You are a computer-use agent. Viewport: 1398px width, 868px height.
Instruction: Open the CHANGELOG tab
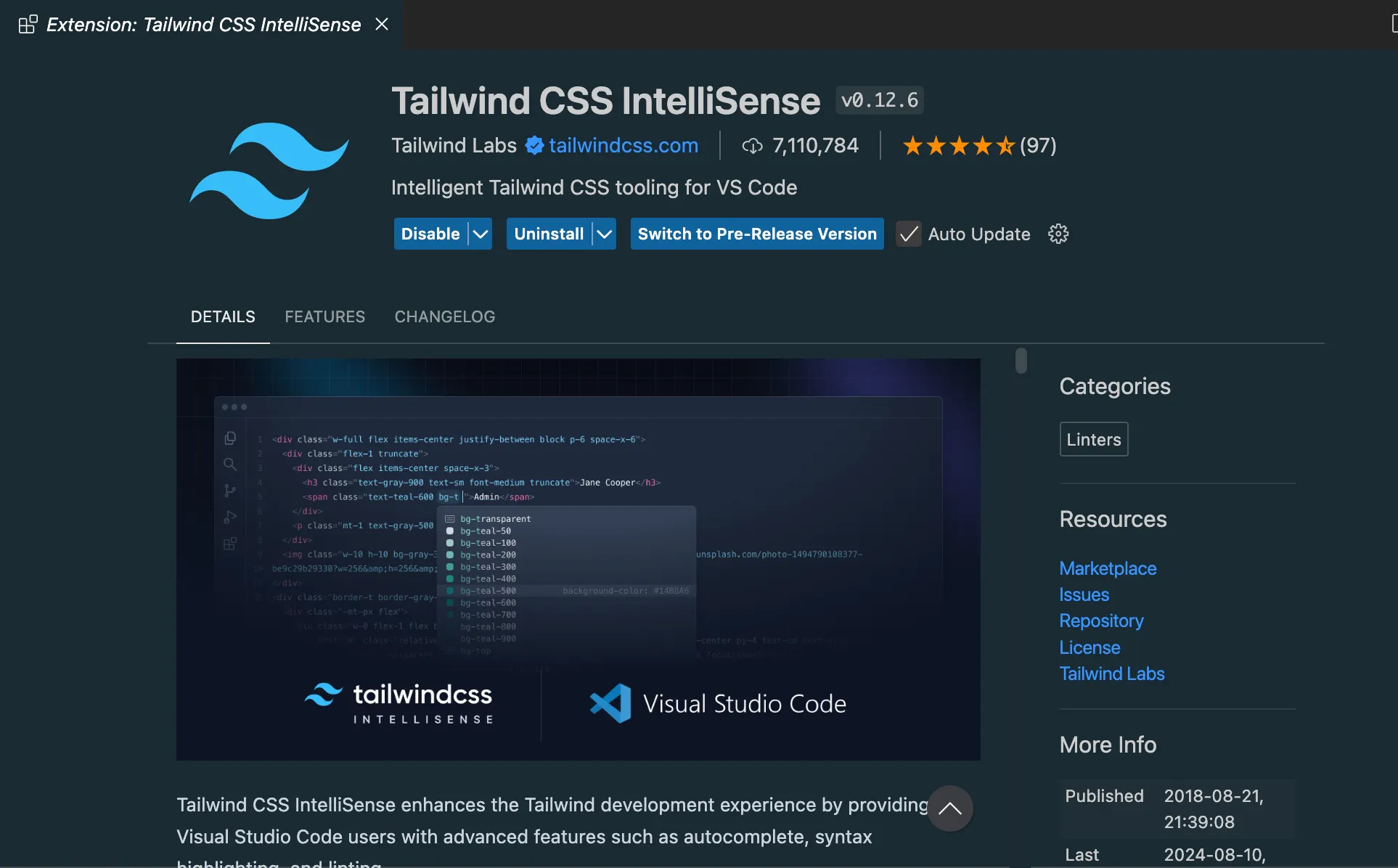tap(444, 317)
